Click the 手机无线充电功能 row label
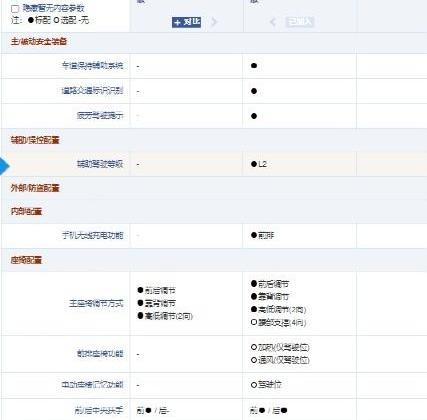This screenshot has height=420, width=427. (92, 236)
